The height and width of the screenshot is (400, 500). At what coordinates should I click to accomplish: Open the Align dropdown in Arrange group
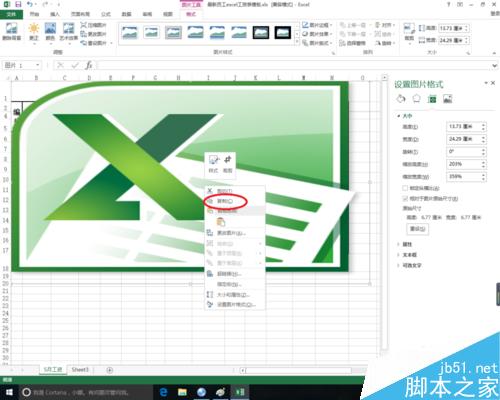click(385, 25)
